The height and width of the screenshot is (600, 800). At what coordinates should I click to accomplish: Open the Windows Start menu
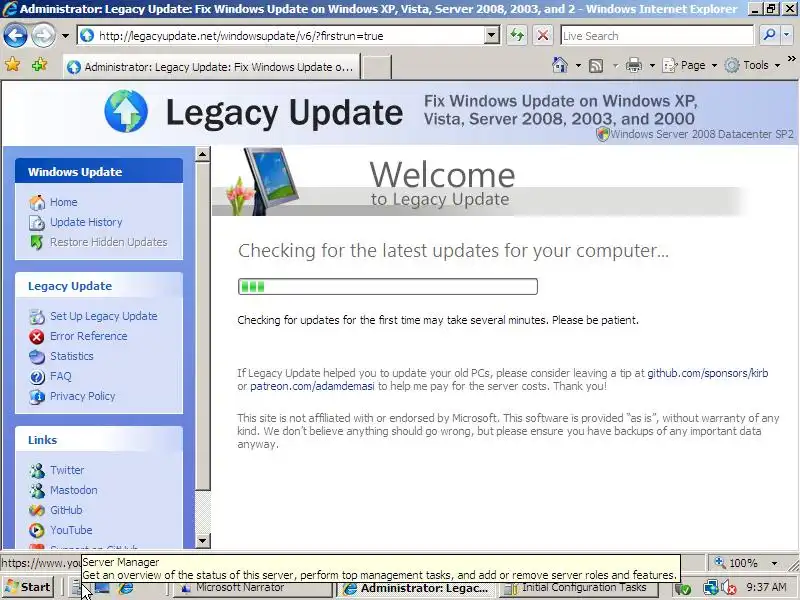tap(28, 587)
